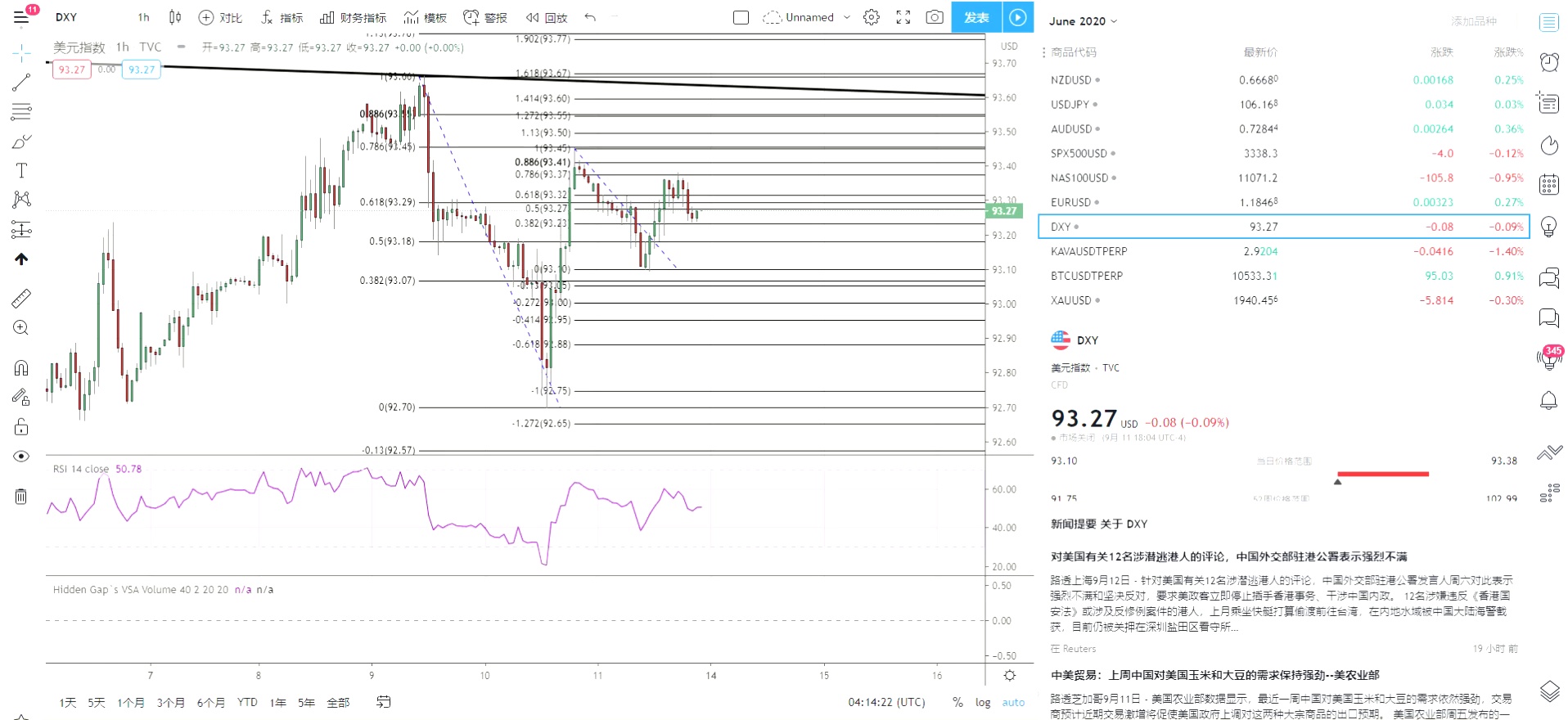Toggle magnet mode
Image resolution: width=1568 pixels, height=720 pixels.
[x=21, y=367]
